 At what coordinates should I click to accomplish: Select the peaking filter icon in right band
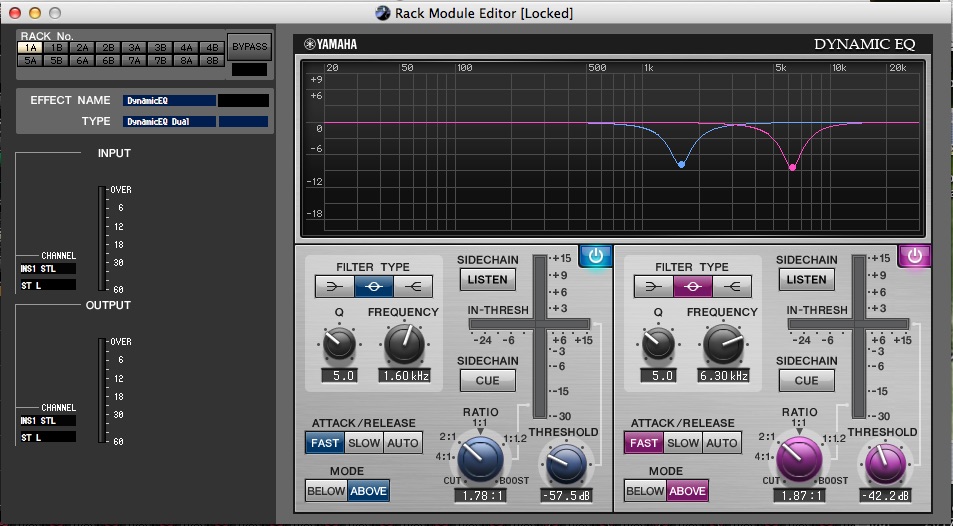click(x=692, y=287)
